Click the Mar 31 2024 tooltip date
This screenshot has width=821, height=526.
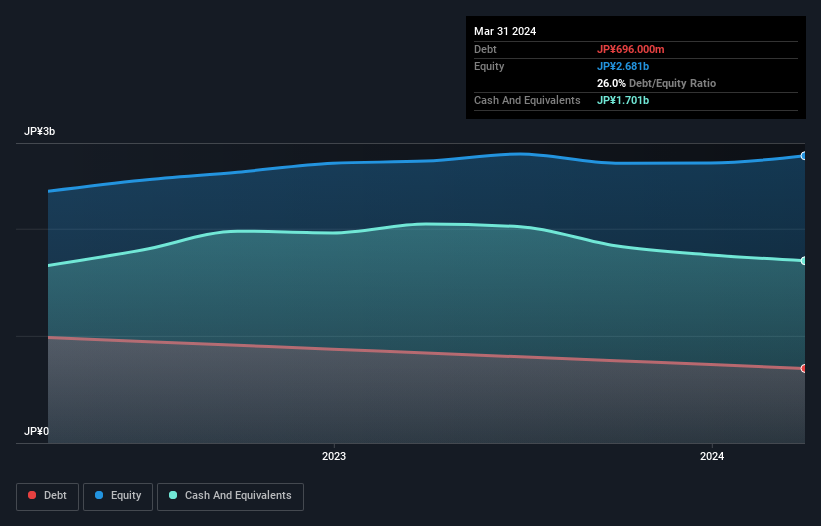[x=505, y=31]
